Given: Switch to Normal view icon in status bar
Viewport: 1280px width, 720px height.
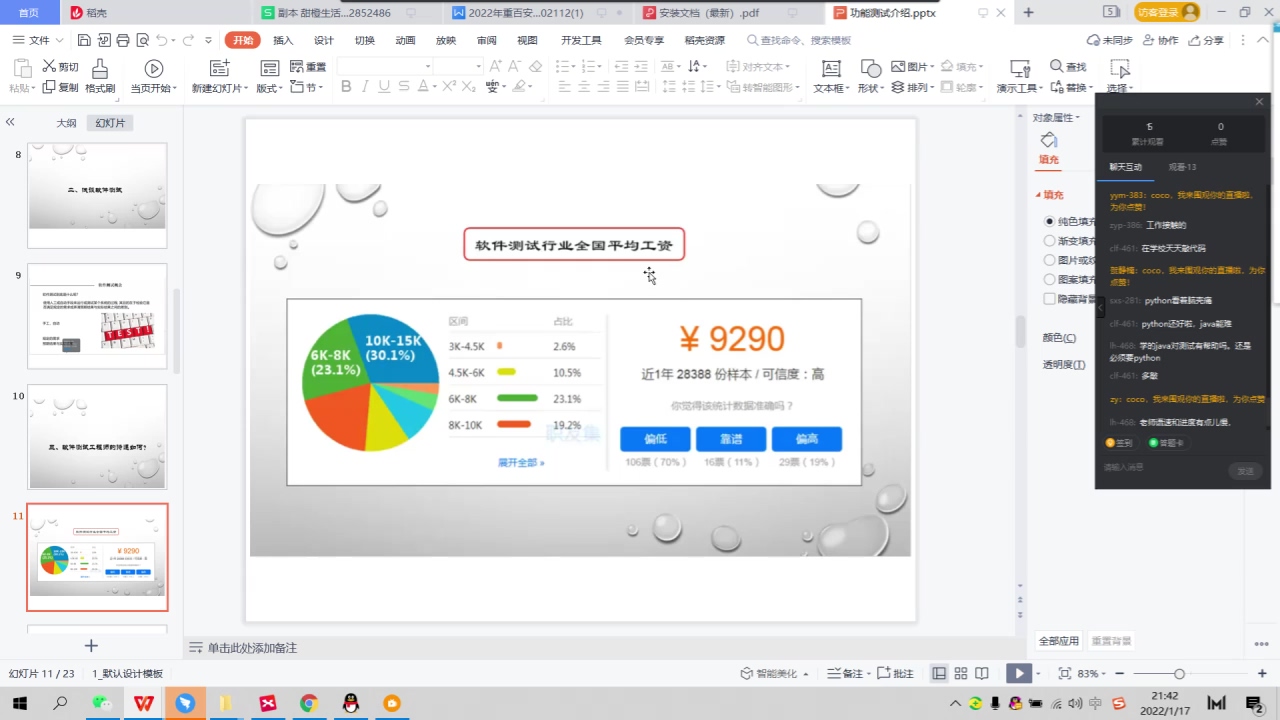Looking at the screenshot, I should tap(939, 673).
